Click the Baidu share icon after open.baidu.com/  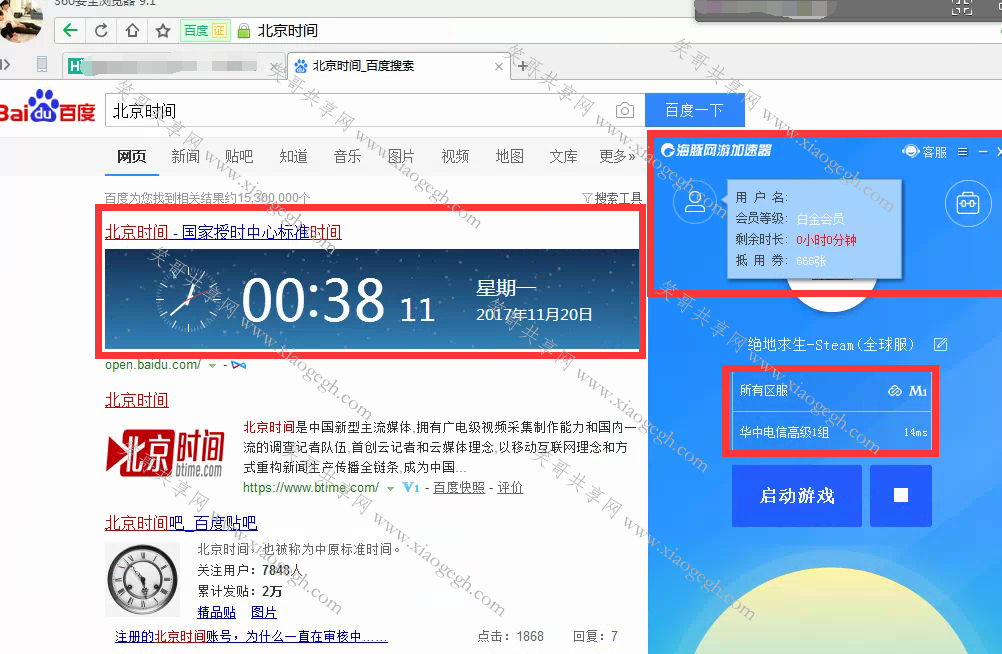click(x=238, y=365)
